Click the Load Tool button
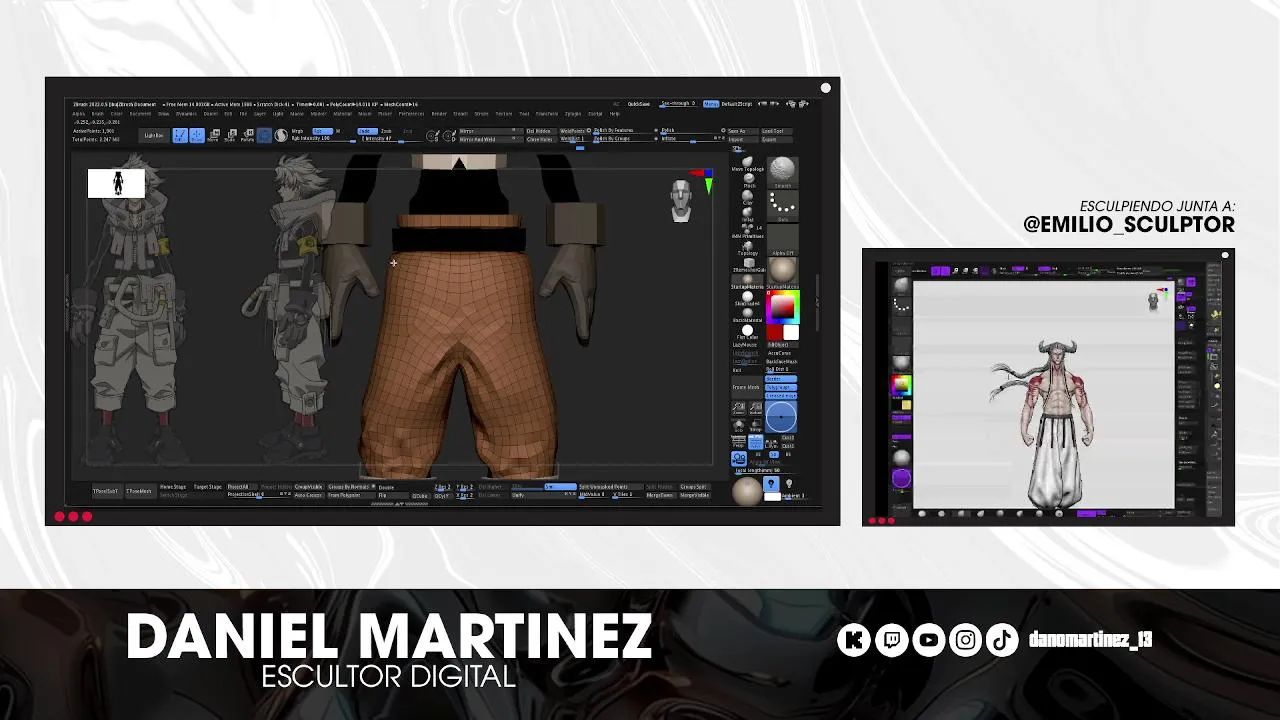Image resolution: width=1280 pixels, height=720 pixels. (x=775, y=131)
